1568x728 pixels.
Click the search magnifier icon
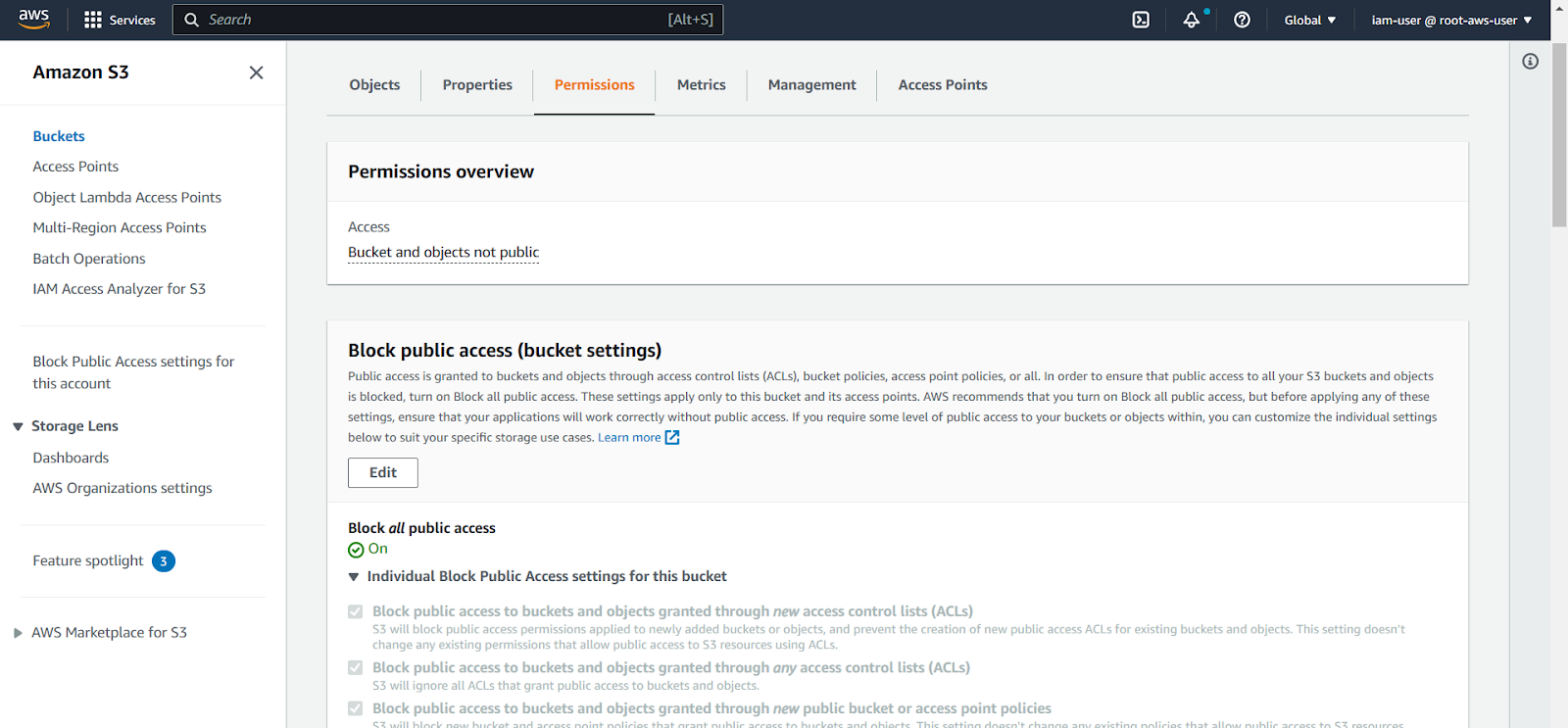coord(191,20)
